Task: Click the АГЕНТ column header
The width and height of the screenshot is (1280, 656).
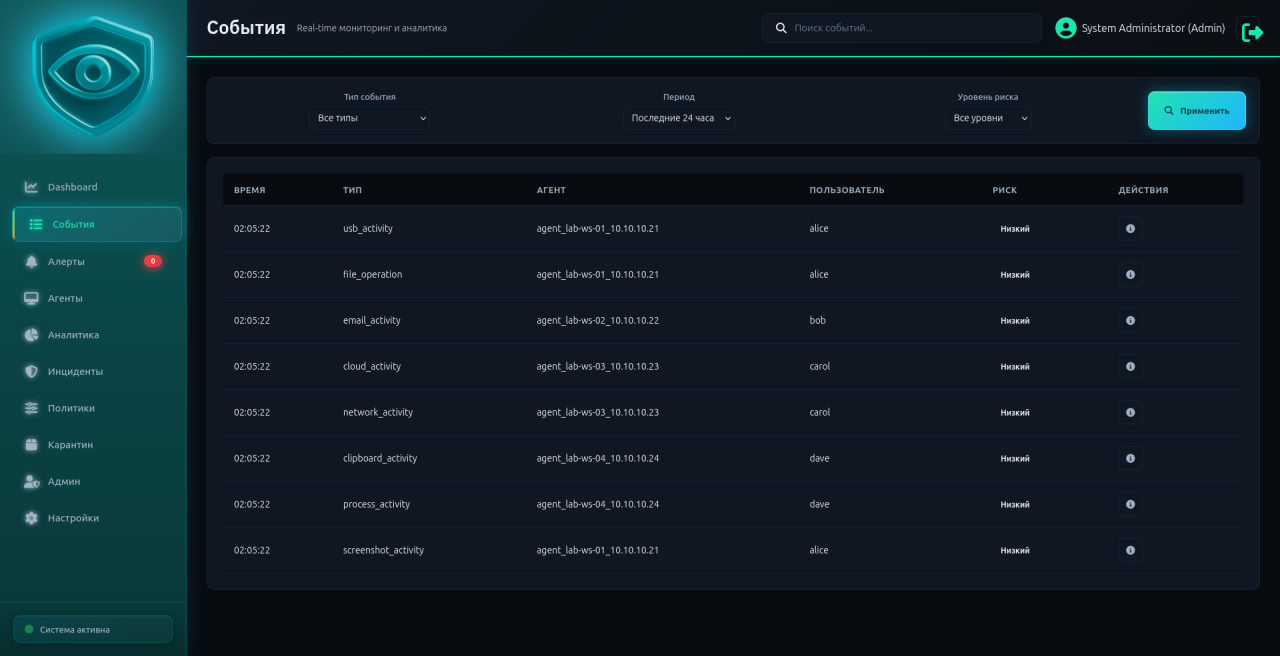Action: click(551, 190)
